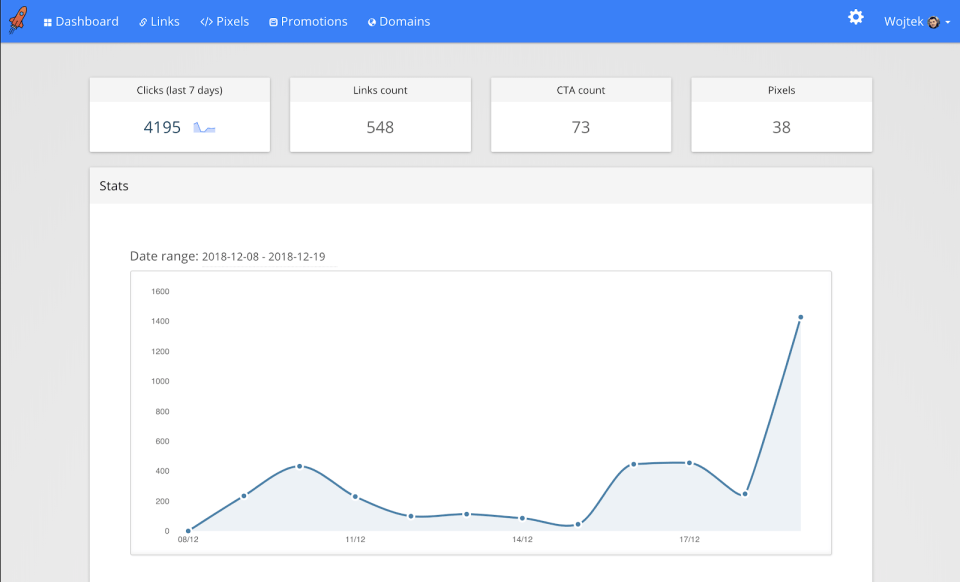Open the Dashboard menu item
The width and height of the screenshot is (960, 582).
coord(81,21)
